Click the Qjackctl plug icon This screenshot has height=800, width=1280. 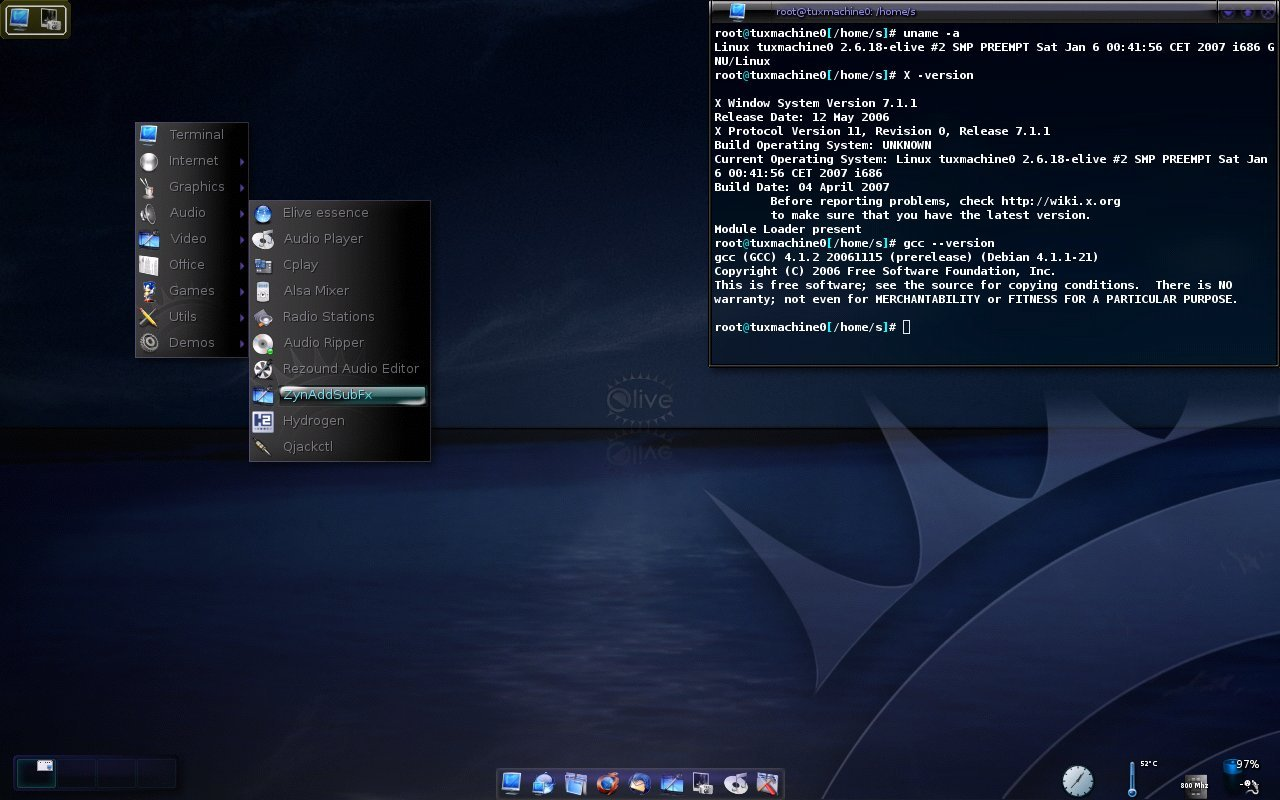pos(263,447)
